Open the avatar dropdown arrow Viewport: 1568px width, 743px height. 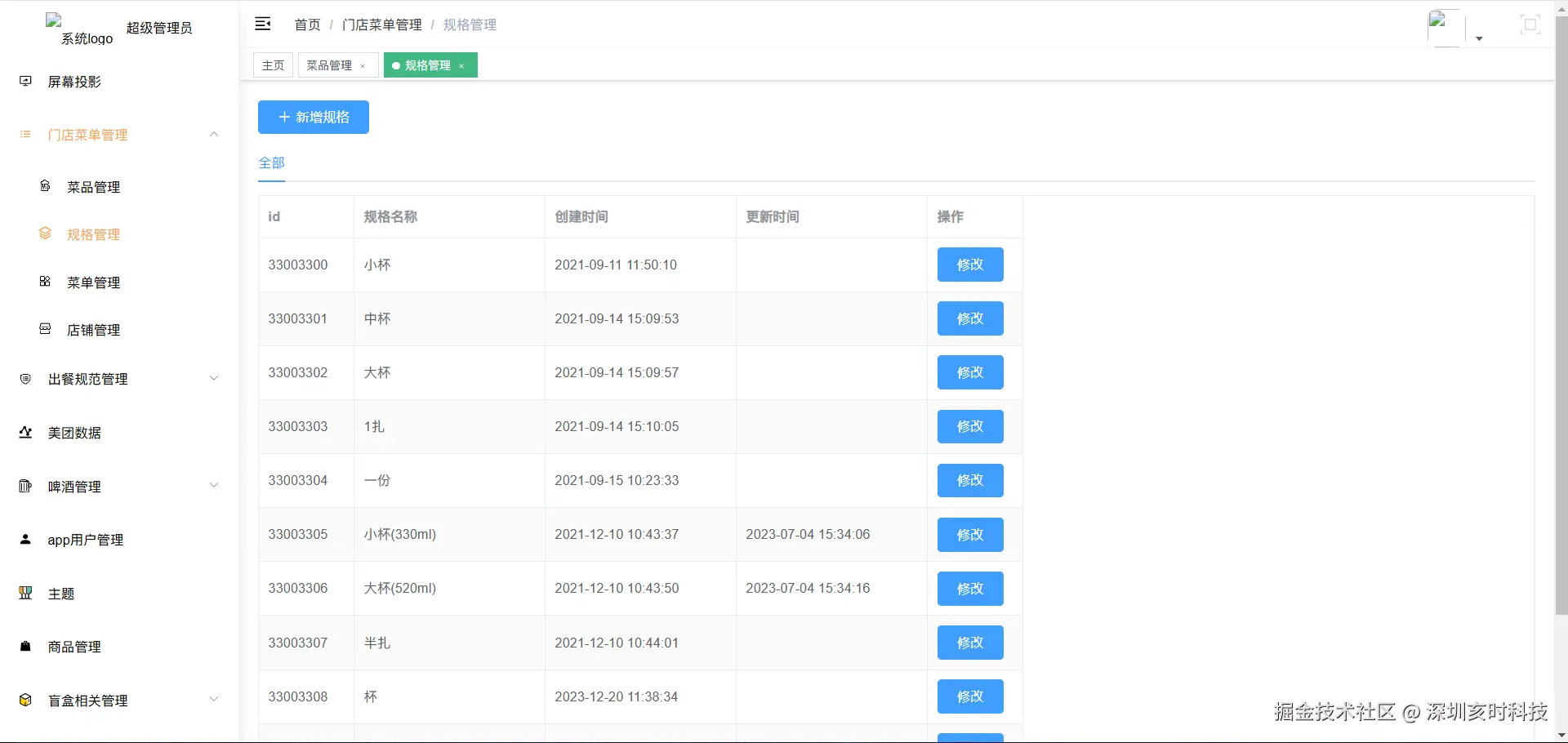click(1479, 39)
